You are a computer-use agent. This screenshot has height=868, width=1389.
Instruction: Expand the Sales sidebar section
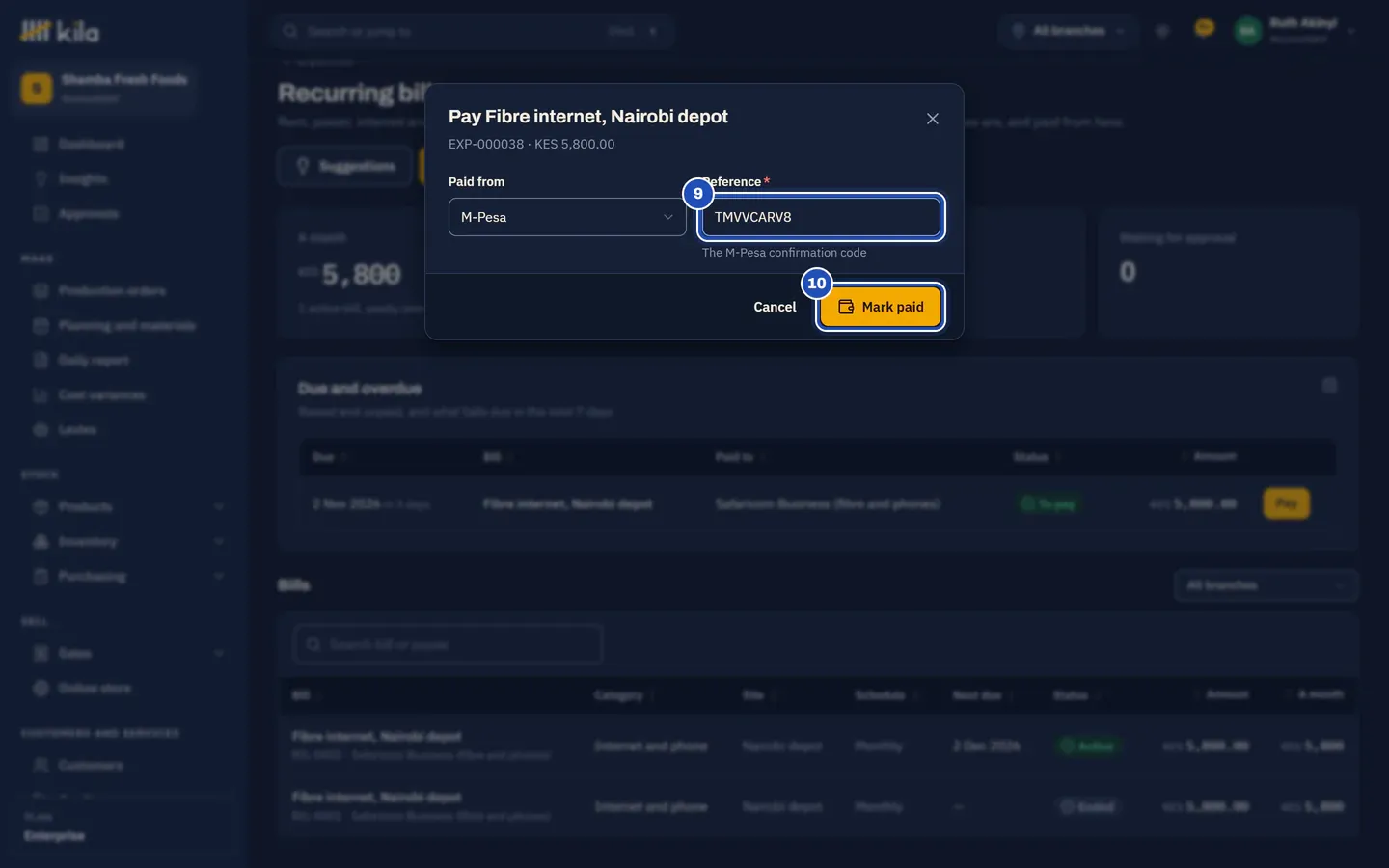tap(219, 654)
